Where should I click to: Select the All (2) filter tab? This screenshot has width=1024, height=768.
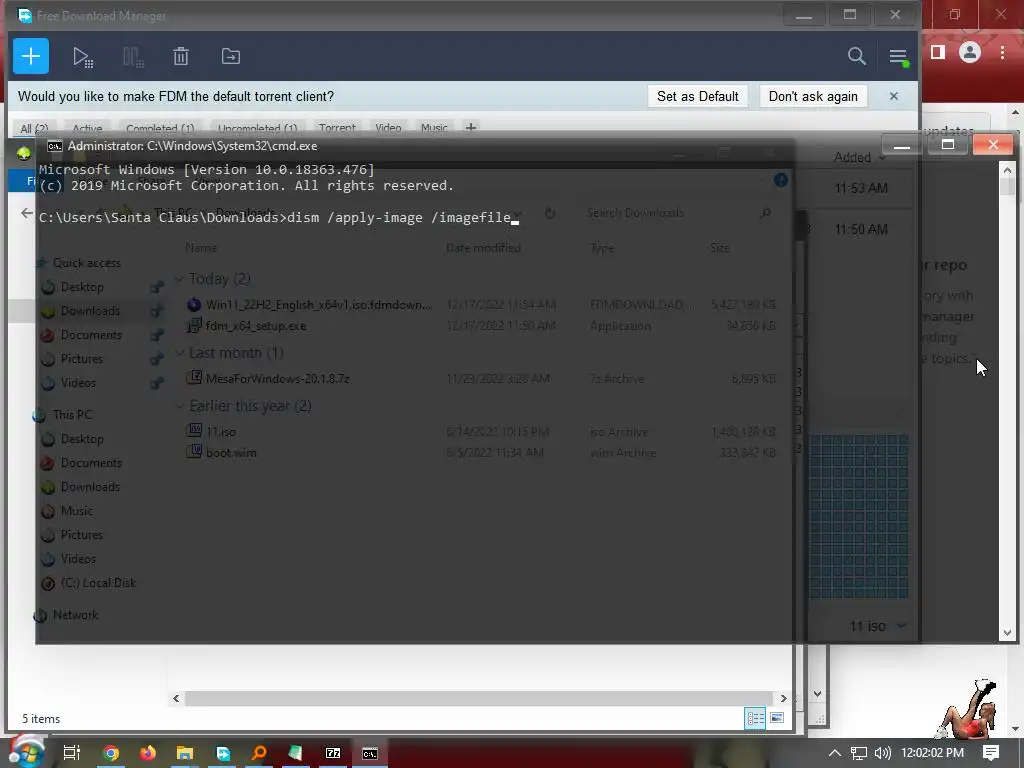tap(34, 128)
